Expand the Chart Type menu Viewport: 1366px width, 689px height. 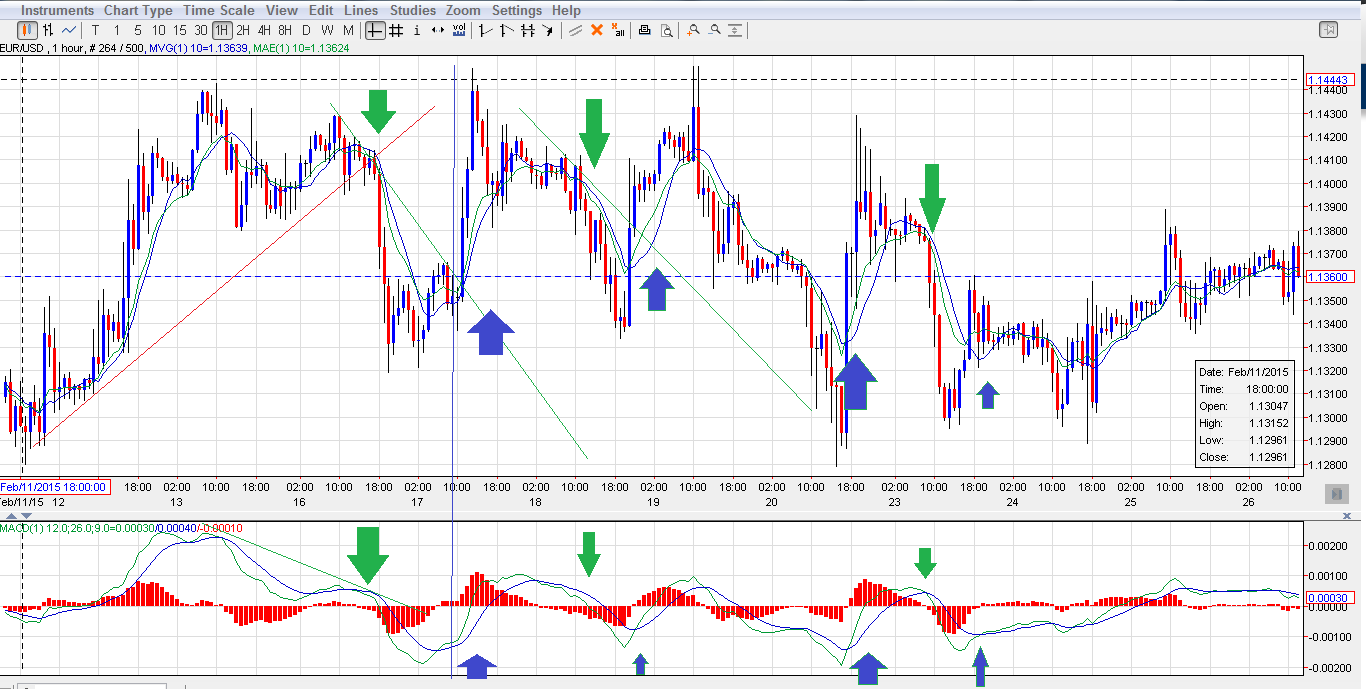point(138,10)
